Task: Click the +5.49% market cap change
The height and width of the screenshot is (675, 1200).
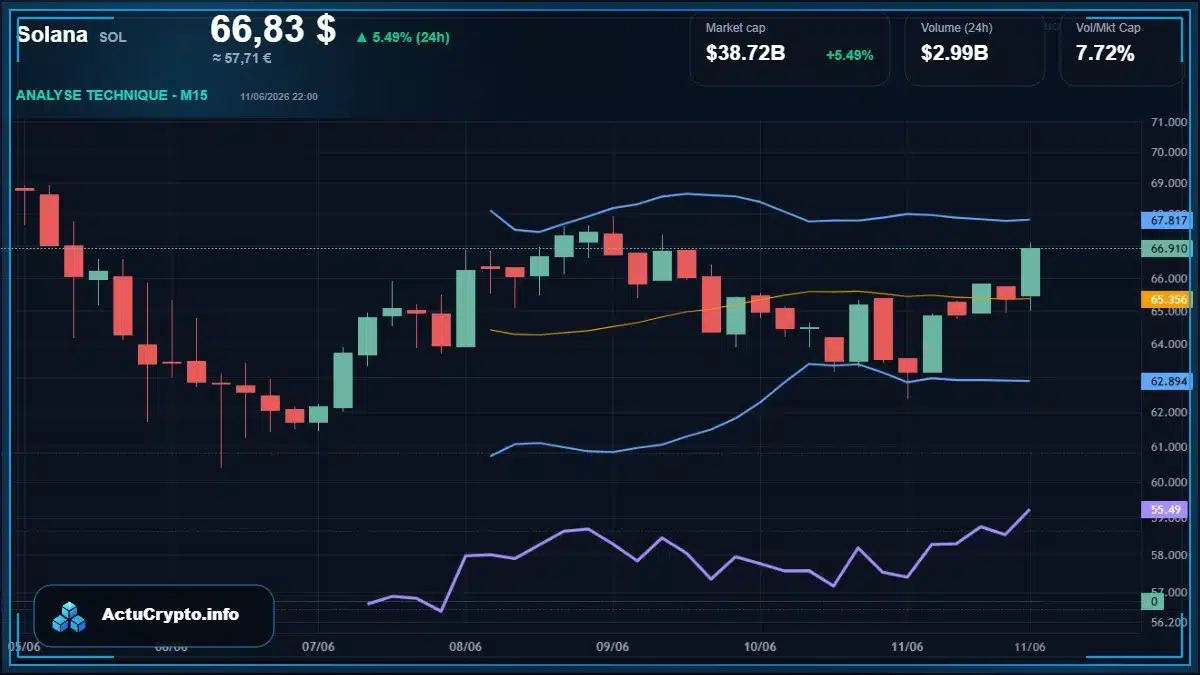Action: point(850,55)
